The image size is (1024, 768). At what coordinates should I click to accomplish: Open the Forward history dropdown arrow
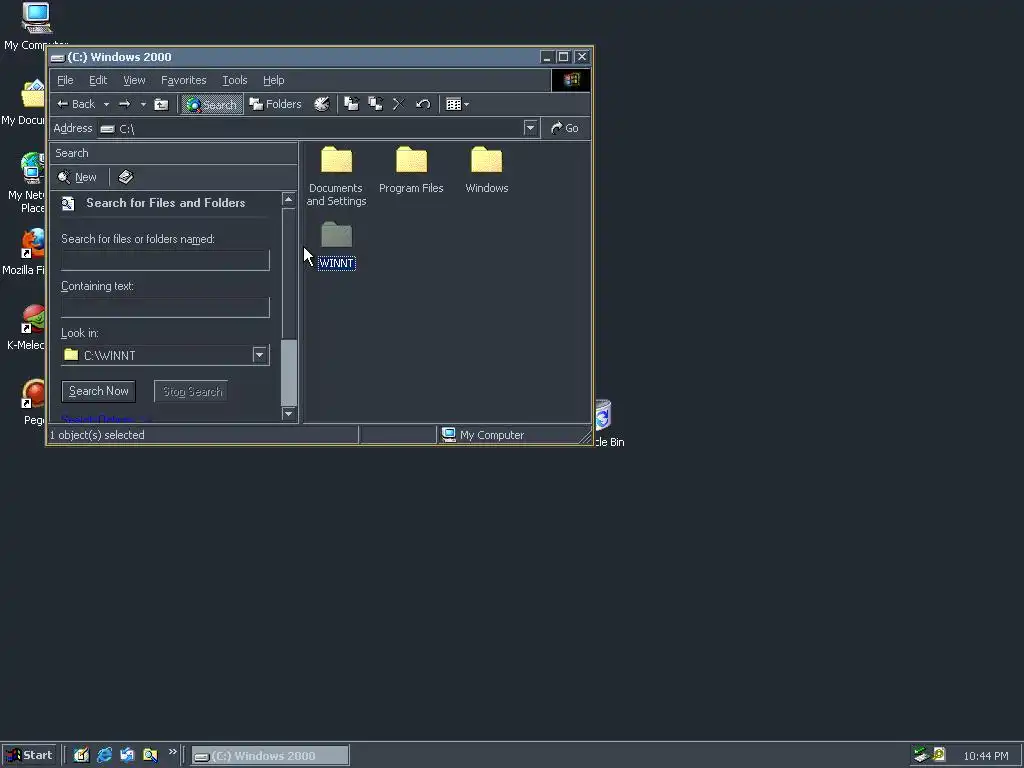click(143, 104)
